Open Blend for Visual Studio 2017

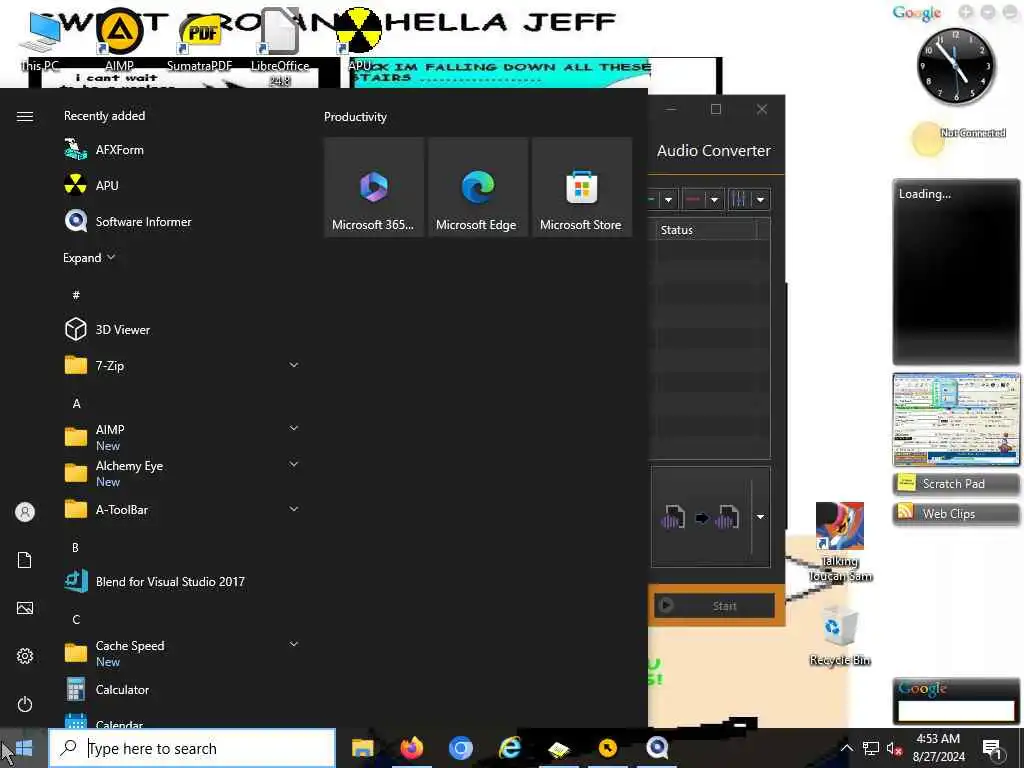(180, 581)
